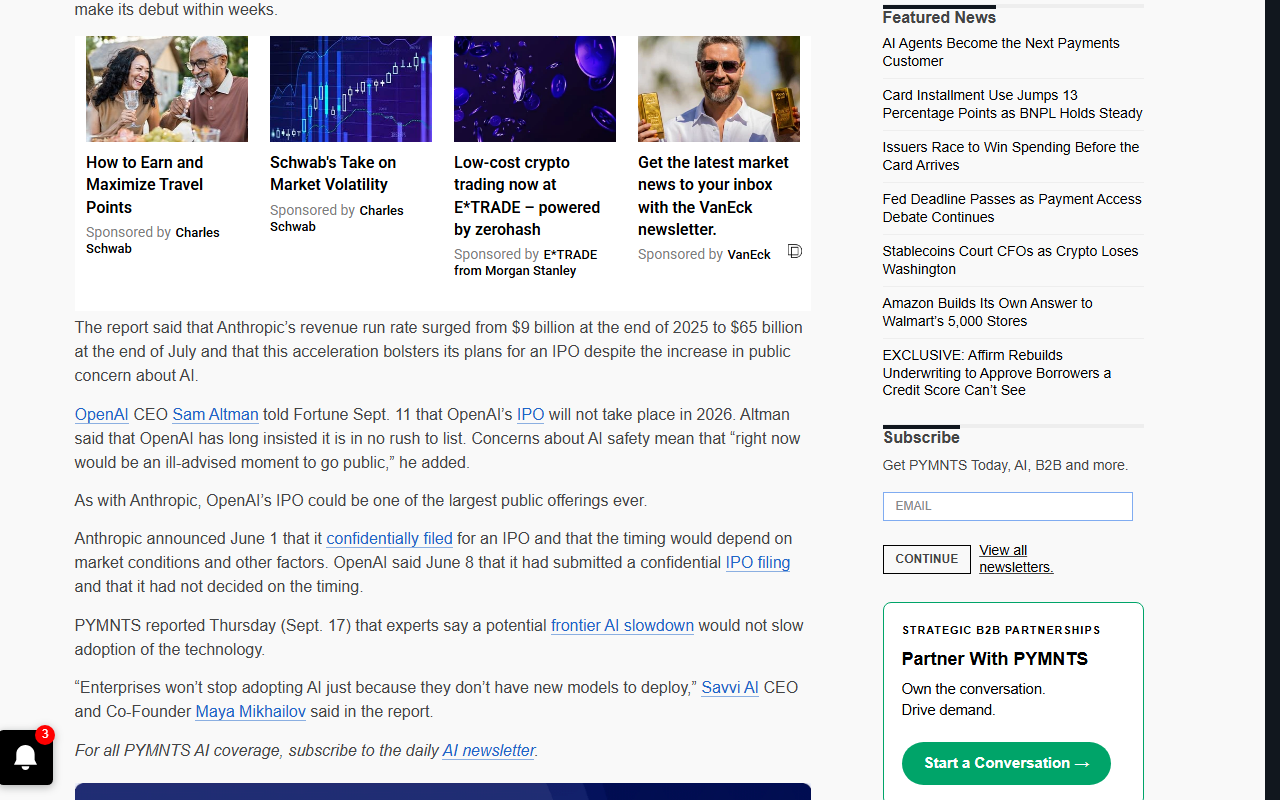
Task: Open the 'IPO filing' link
Action: pos(757,562)
